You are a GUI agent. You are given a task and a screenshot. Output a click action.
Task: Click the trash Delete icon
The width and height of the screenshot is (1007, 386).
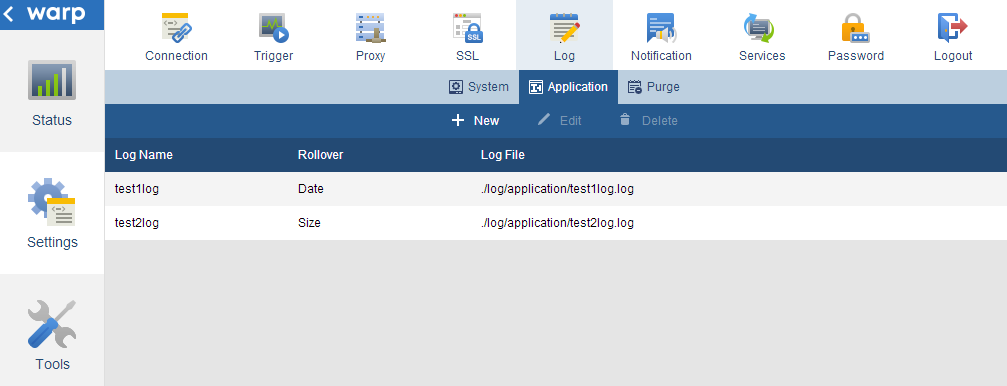pos(625,120)
